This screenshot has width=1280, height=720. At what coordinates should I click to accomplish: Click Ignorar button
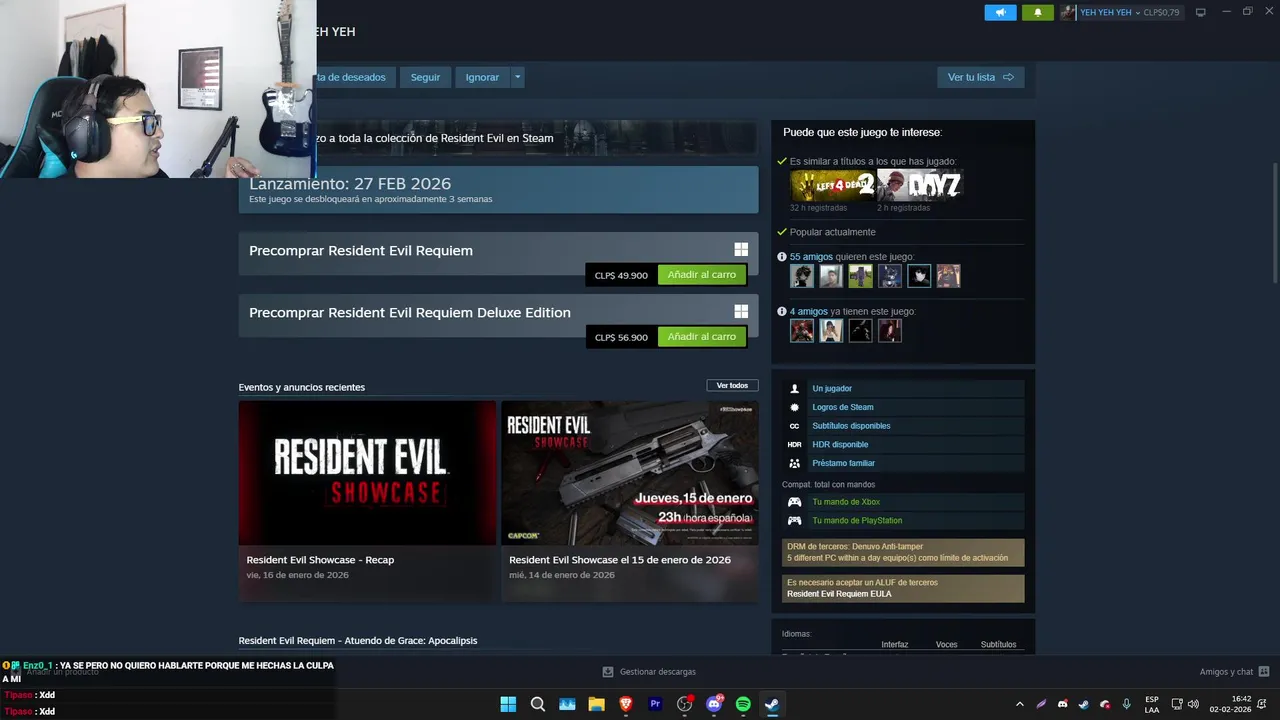482,77
